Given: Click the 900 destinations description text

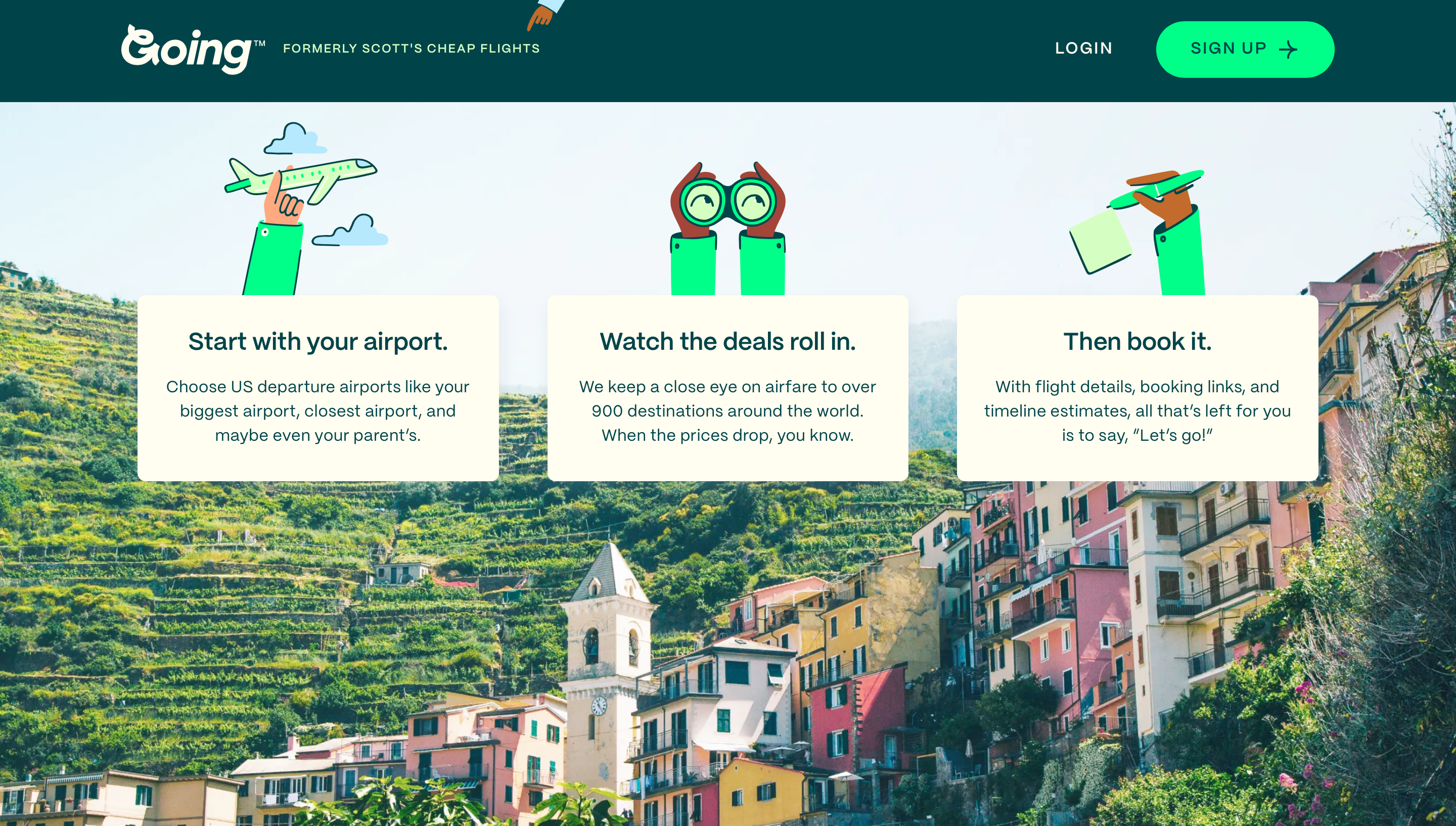Looking at the screenshot, I should coord(727,411).
